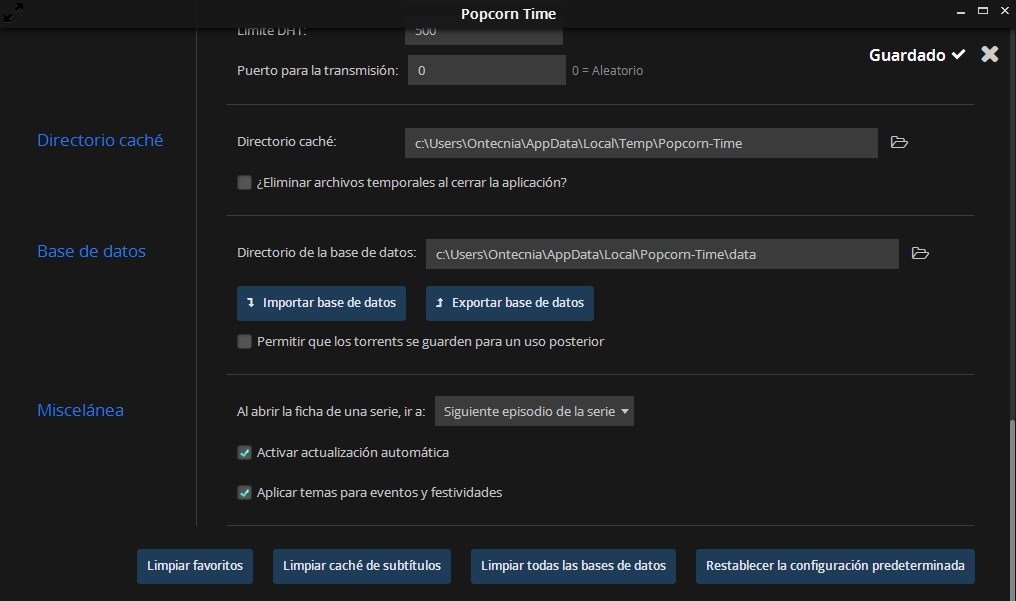This screenshot has width=1016, height=601.
Task: Select the 'Miscelánea' section heading
Action: click(80, 410)
